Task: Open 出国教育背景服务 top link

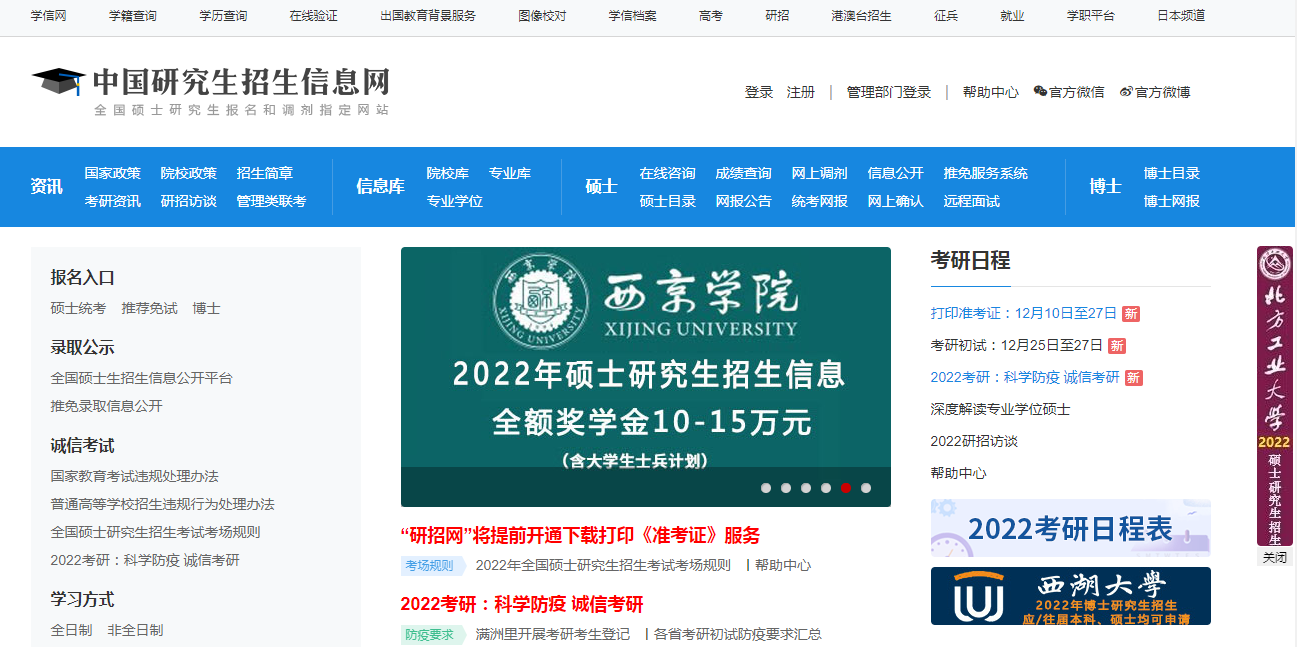Action: point(428,16)
